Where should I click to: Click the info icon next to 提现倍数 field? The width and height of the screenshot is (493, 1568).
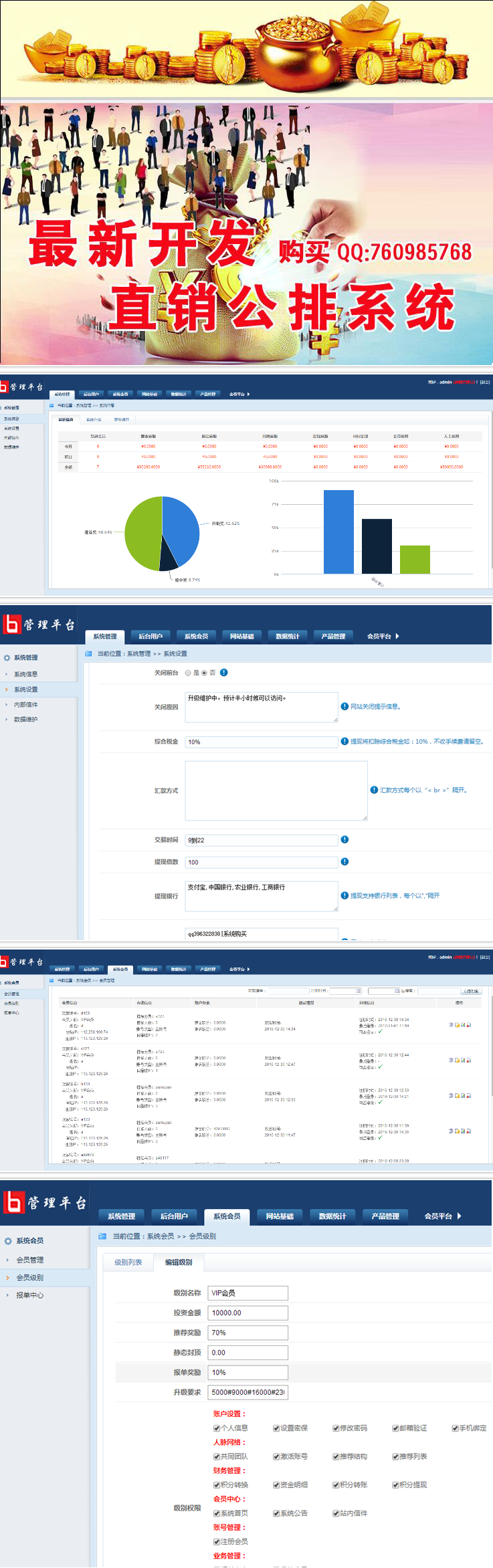click(x=344, y=862)
